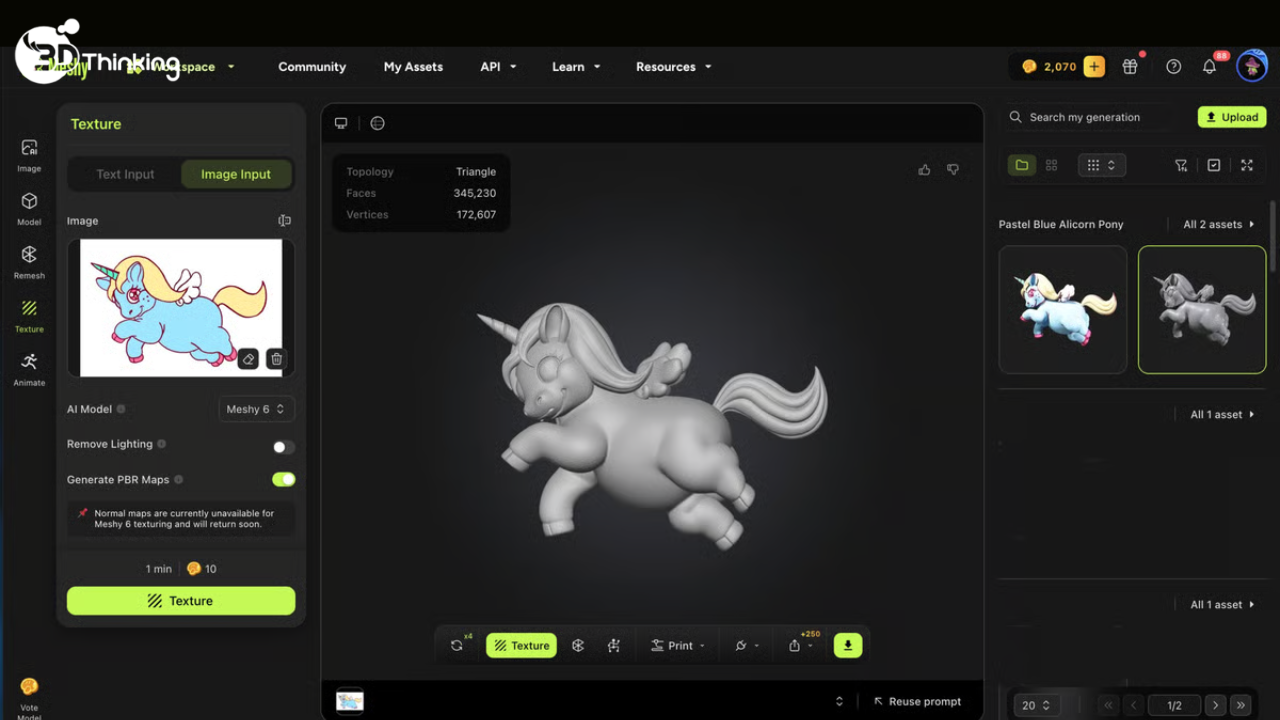Expand the assets panel to fullscreen
The image size is (1280, 720).
(x=1247, y=165)
